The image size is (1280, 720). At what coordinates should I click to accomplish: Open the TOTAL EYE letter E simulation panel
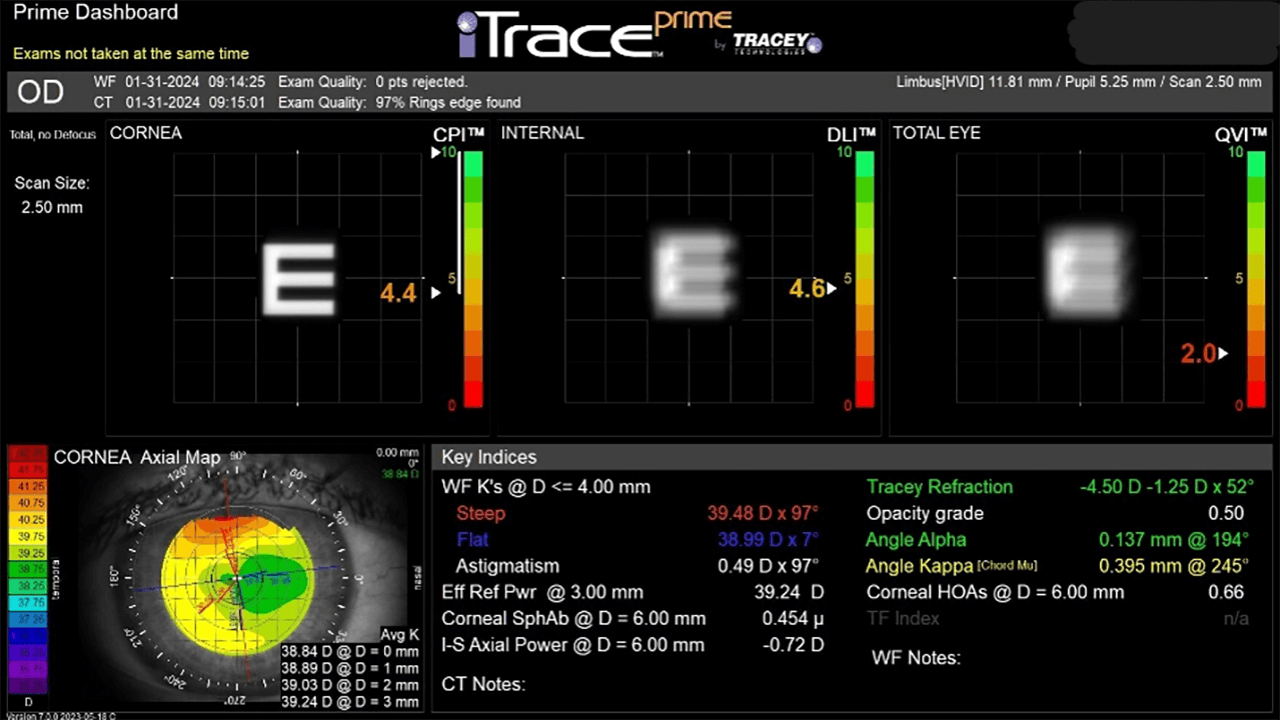point(1082,278)
